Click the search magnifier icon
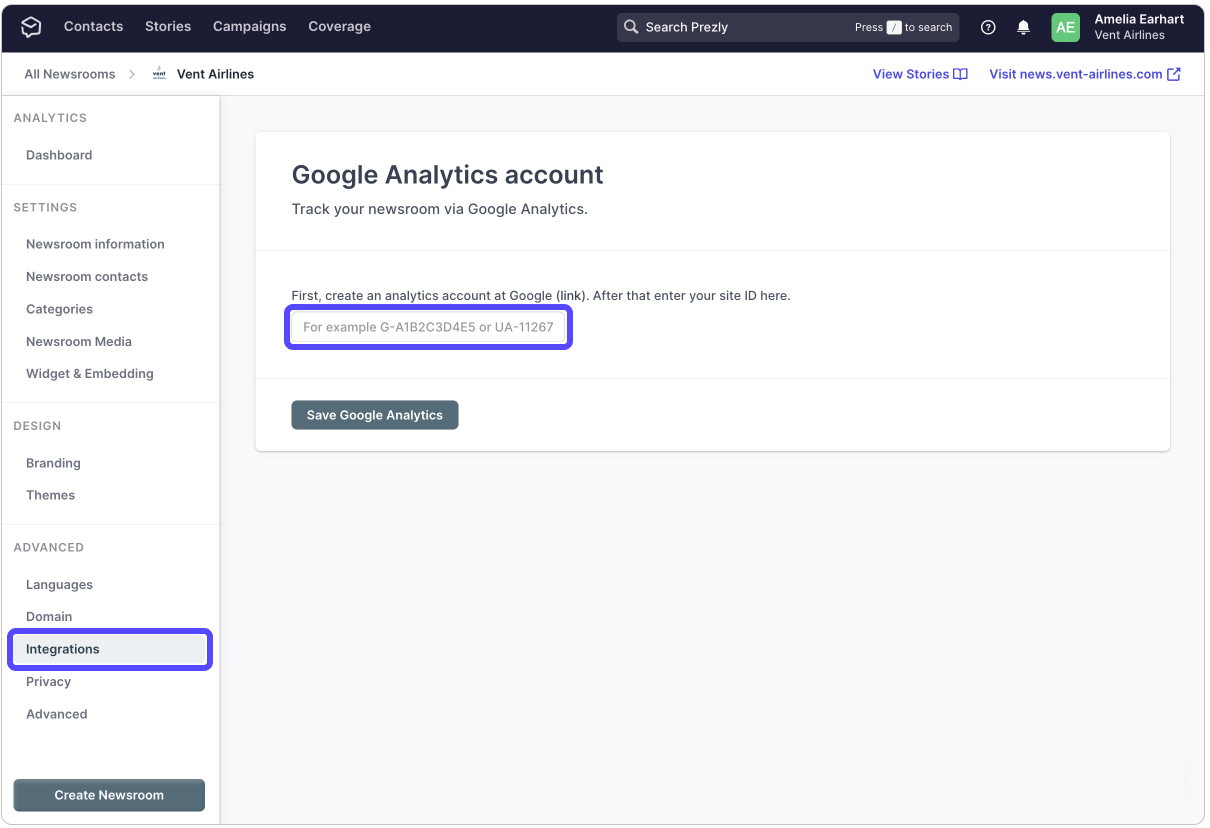 [631, 27]
